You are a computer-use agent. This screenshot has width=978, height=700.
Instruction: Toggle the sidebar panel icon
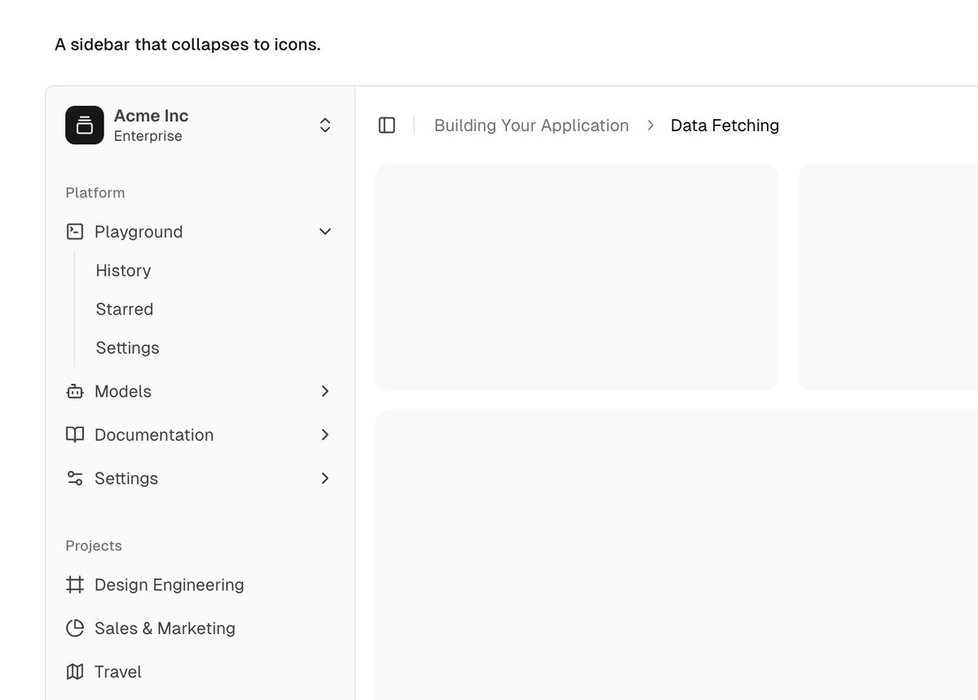(387, 125)
